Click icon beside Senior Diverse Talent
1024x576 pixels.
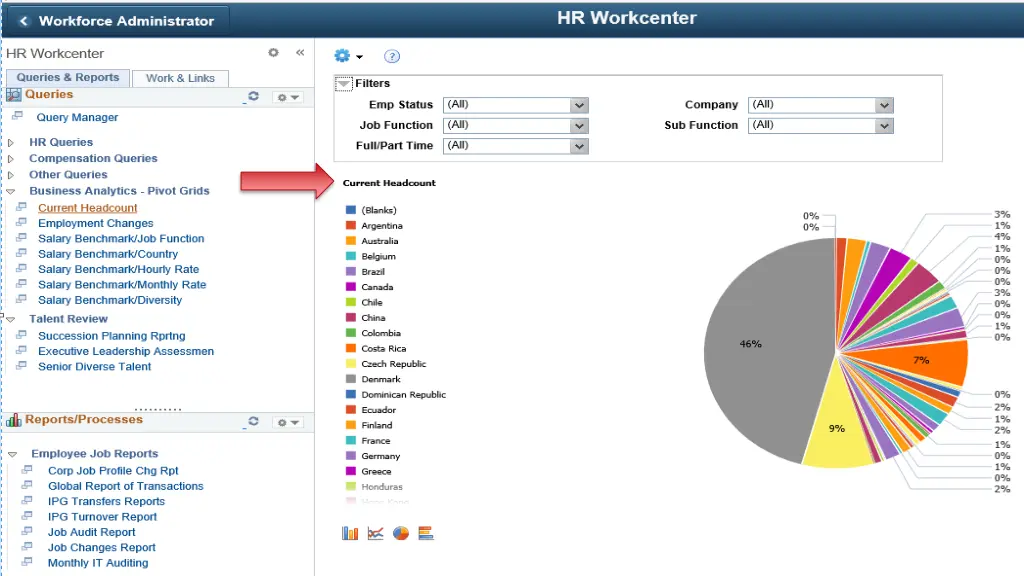[22, 365]
